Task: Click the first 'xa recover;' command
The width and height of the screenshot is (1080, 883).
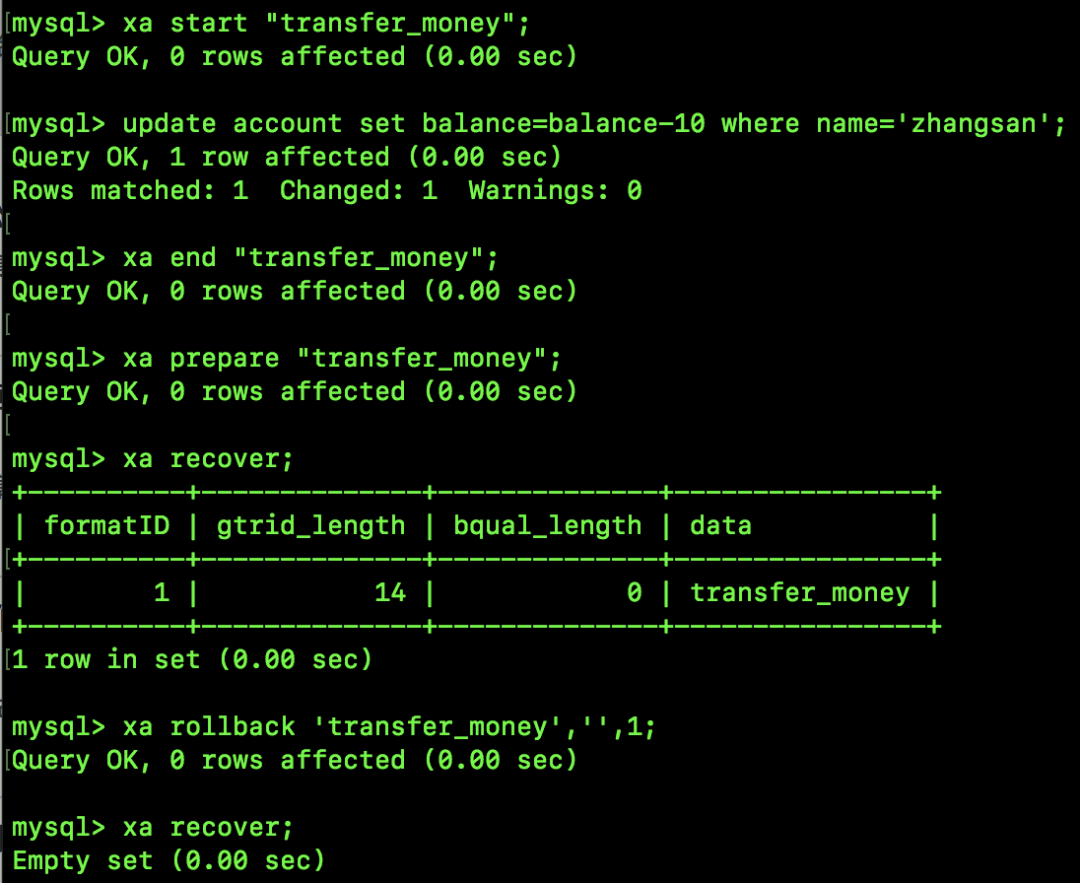Action: click(208, 459)
